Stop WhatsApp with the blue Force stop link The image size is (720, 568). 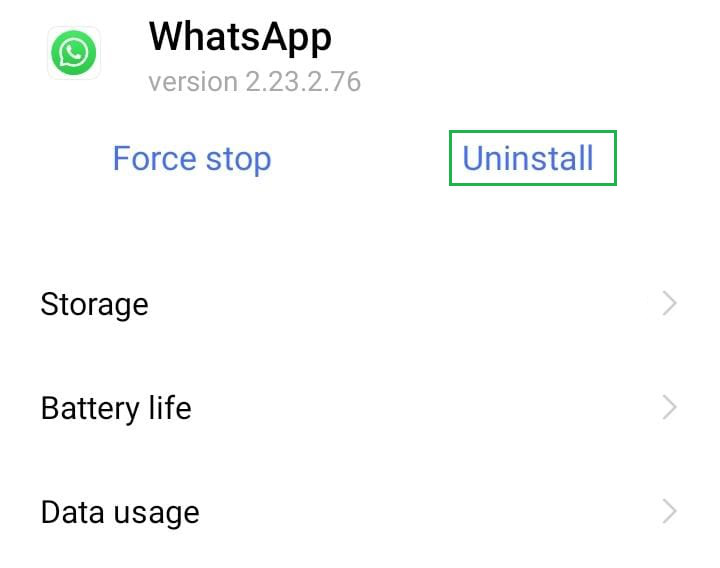(x=192, y=159)
